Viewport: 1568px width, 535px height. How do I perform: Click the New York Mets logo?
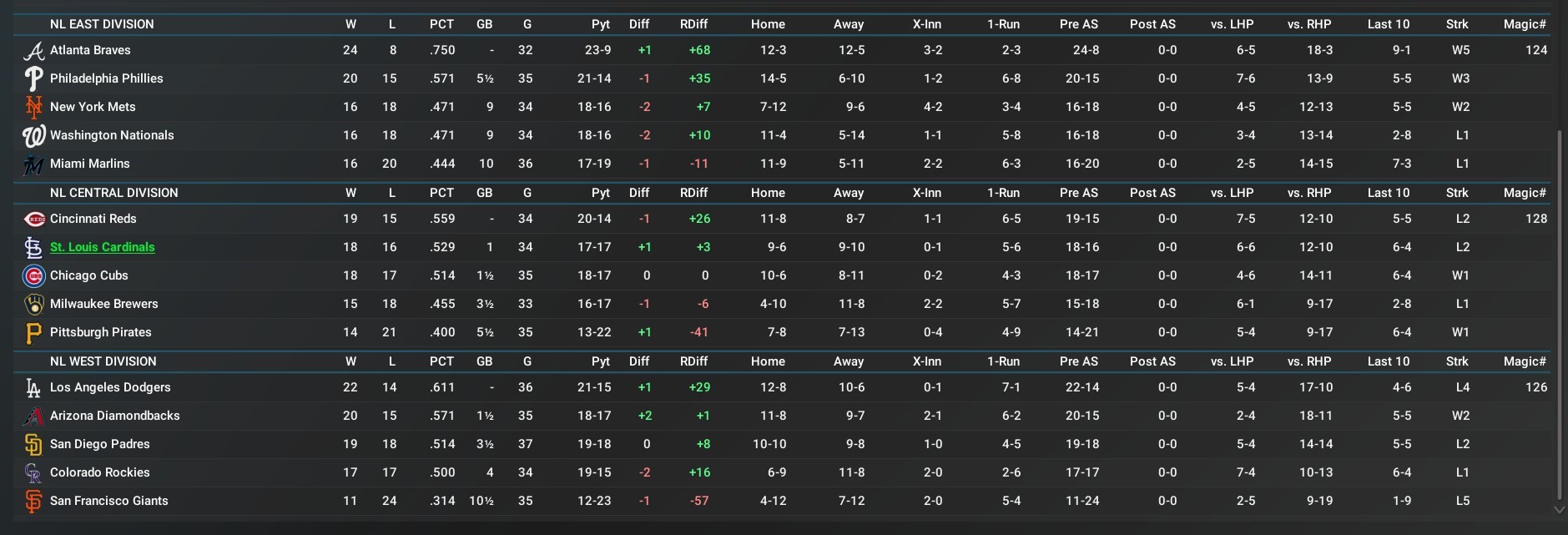click(x=33, y=108)
